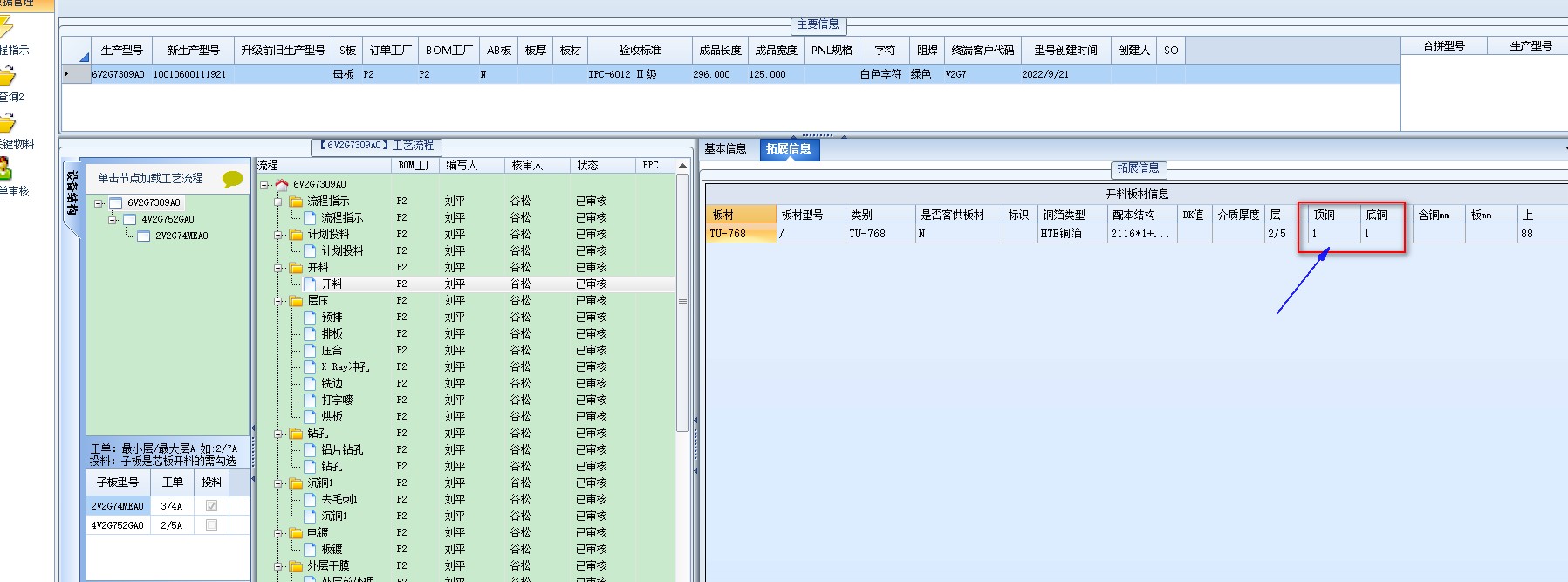This screenshot has width=1568, height=582.
Task: Select the 计划投料 document step row
Action: pos(467,250)
